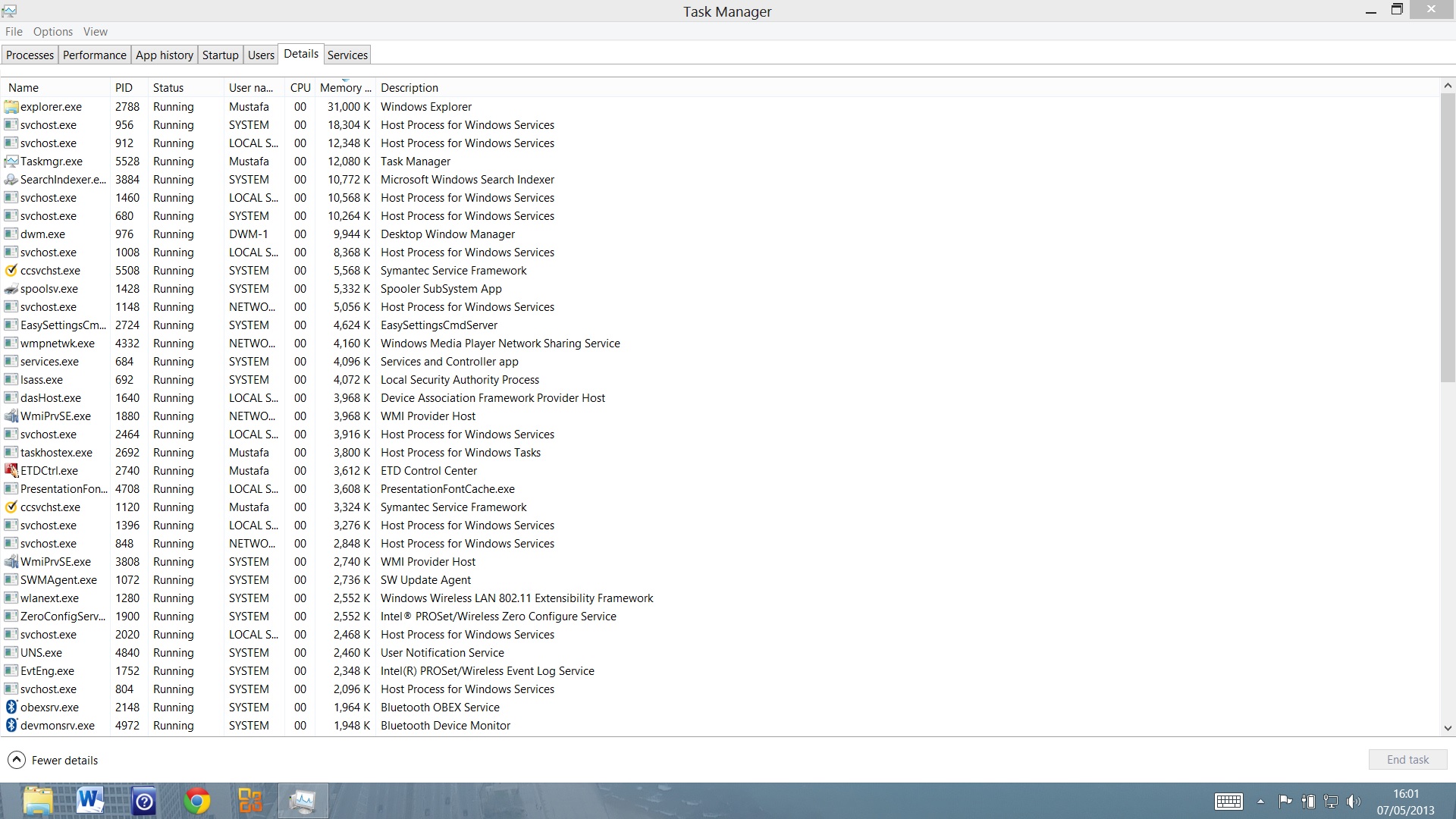Image resolution: width=1456 pixels, height=819 pixels.
Task: Open File Explorer from the taskbar
Action: tap(38, 801)
